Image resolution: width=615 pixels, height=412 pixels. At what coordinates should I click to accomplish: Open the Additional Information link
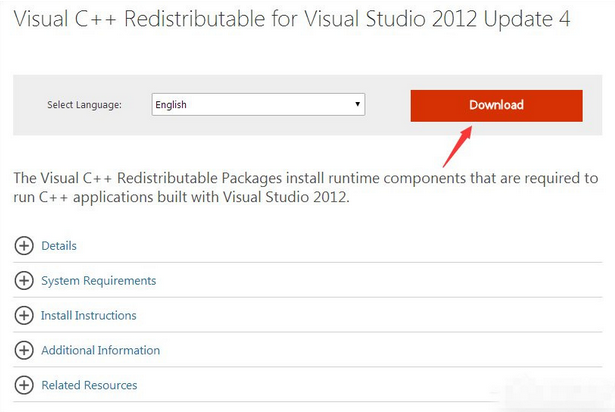pyautogui.click(x=100, y=351)
